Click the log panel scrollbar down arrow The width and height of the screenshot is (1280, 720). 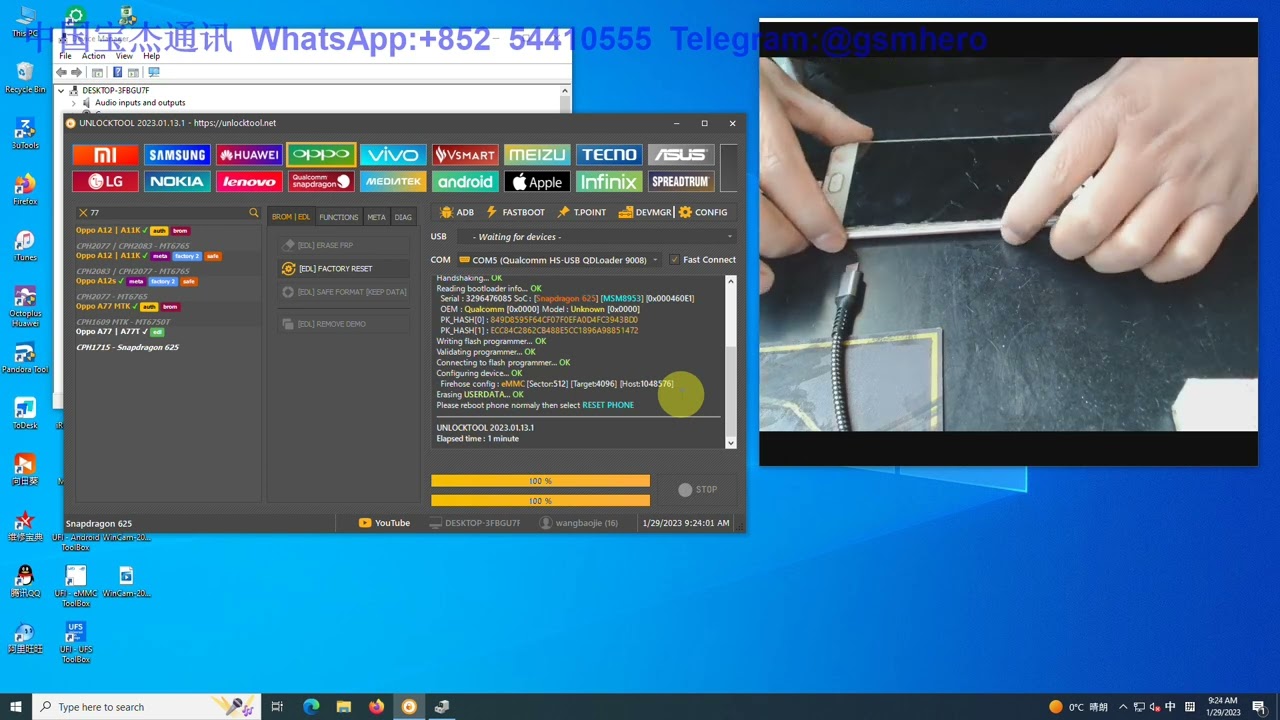pos(731,443)
